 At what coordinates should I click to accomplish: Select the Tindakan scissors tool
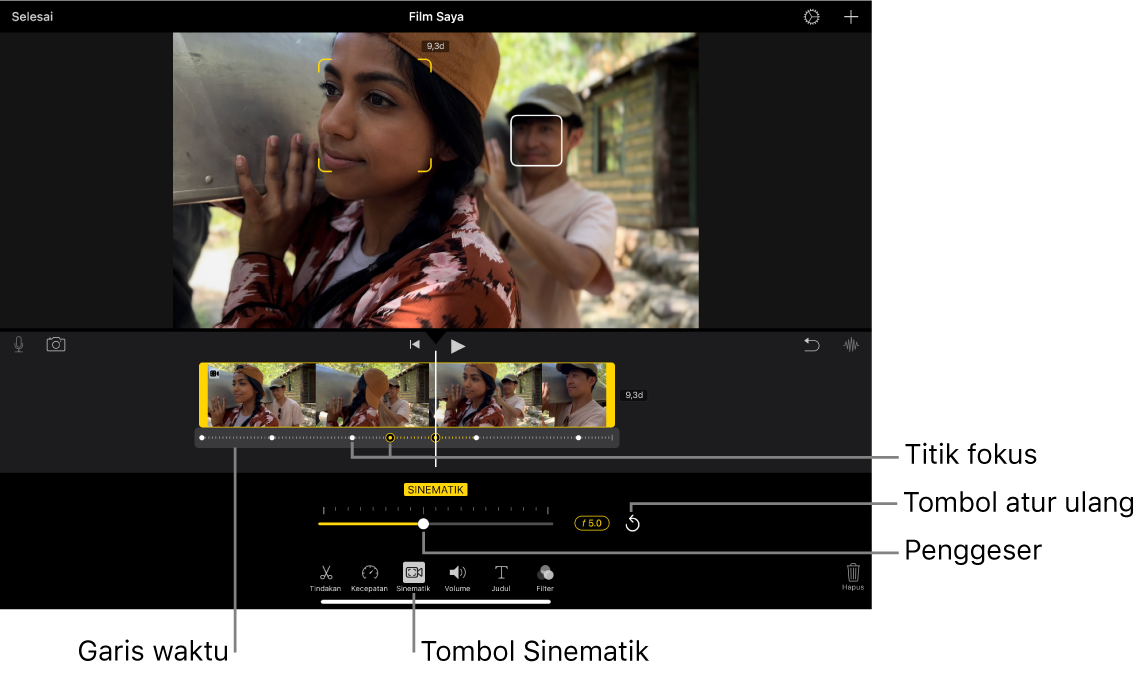[325, 578]
